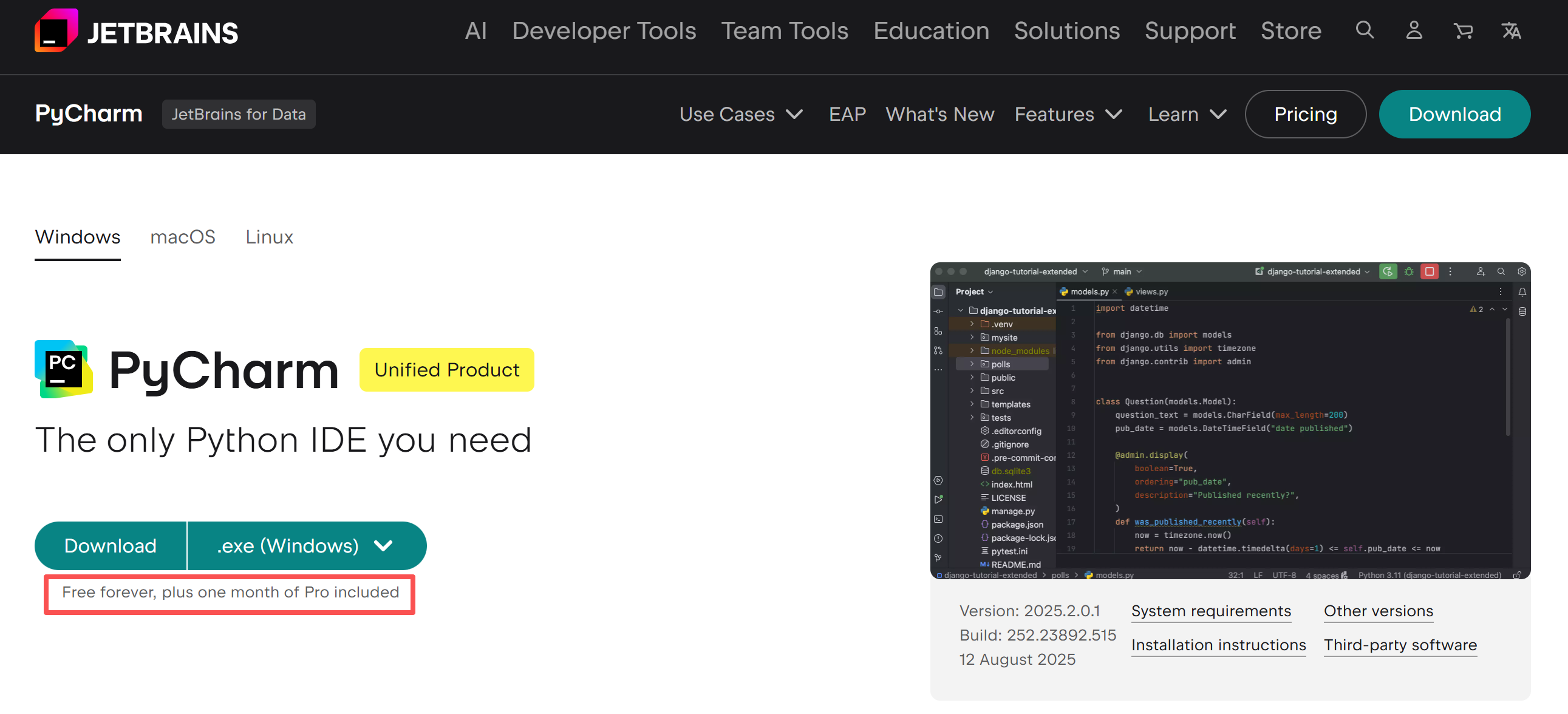Expand the Use Cases dropdown
Image resolution: width=1568 pixels, height=714 pixels.
pos(741,114)
